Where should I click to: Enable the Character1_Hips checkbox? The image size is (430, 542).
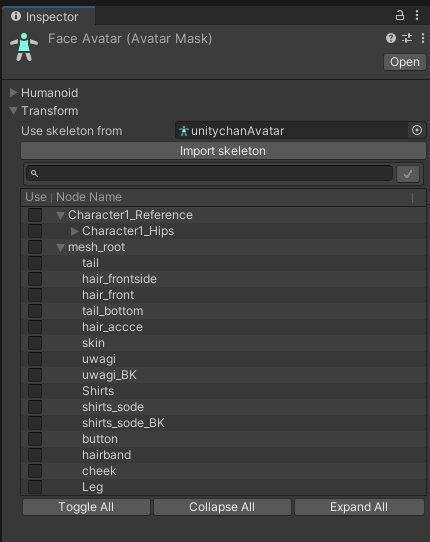pos(35,231)
